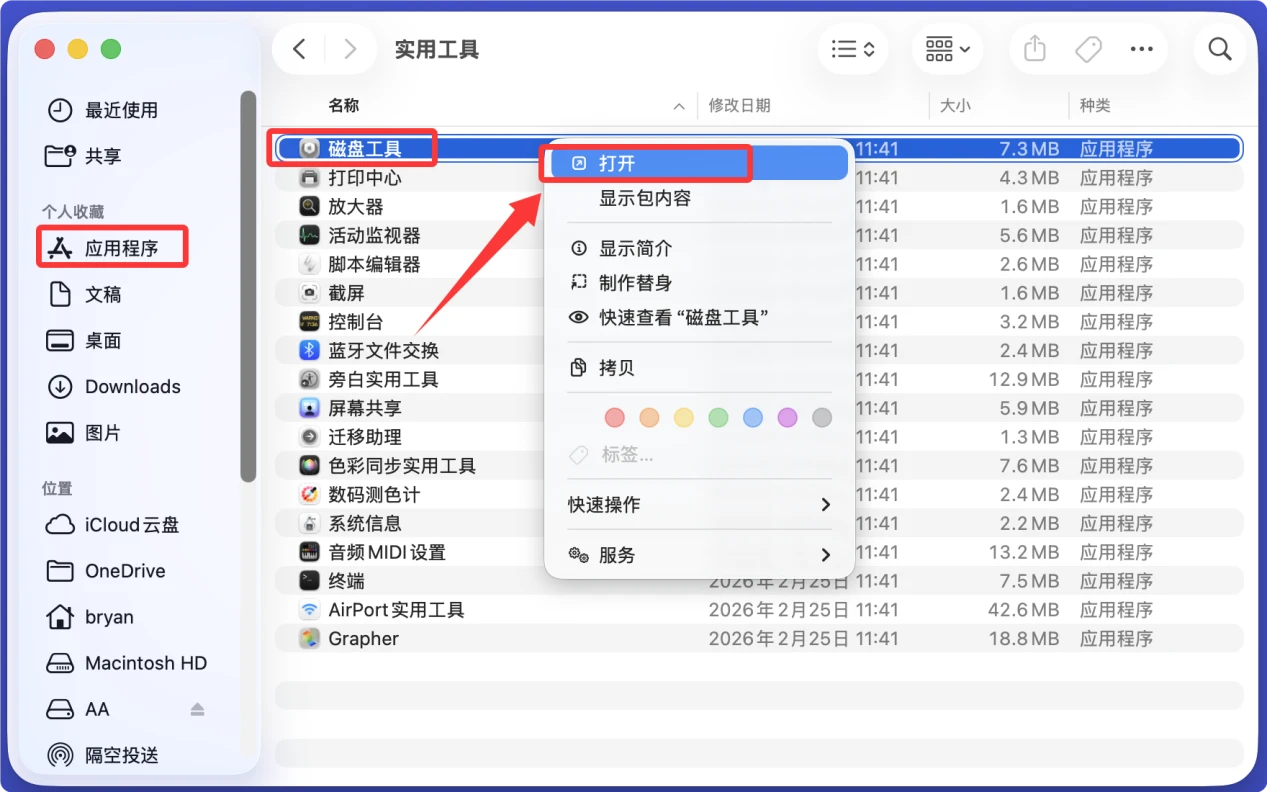Select the iCloud云盘 sidebar icon
Viewport: 1267px width, 792px height.
[x=59, y=525]
